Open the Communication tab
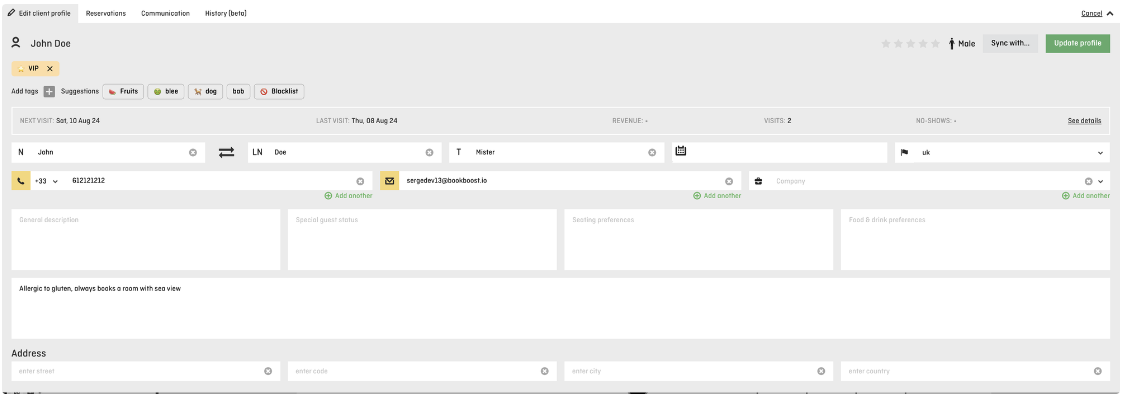The width and height of the screenshot is (1124, 396). [x=166, y=14]
